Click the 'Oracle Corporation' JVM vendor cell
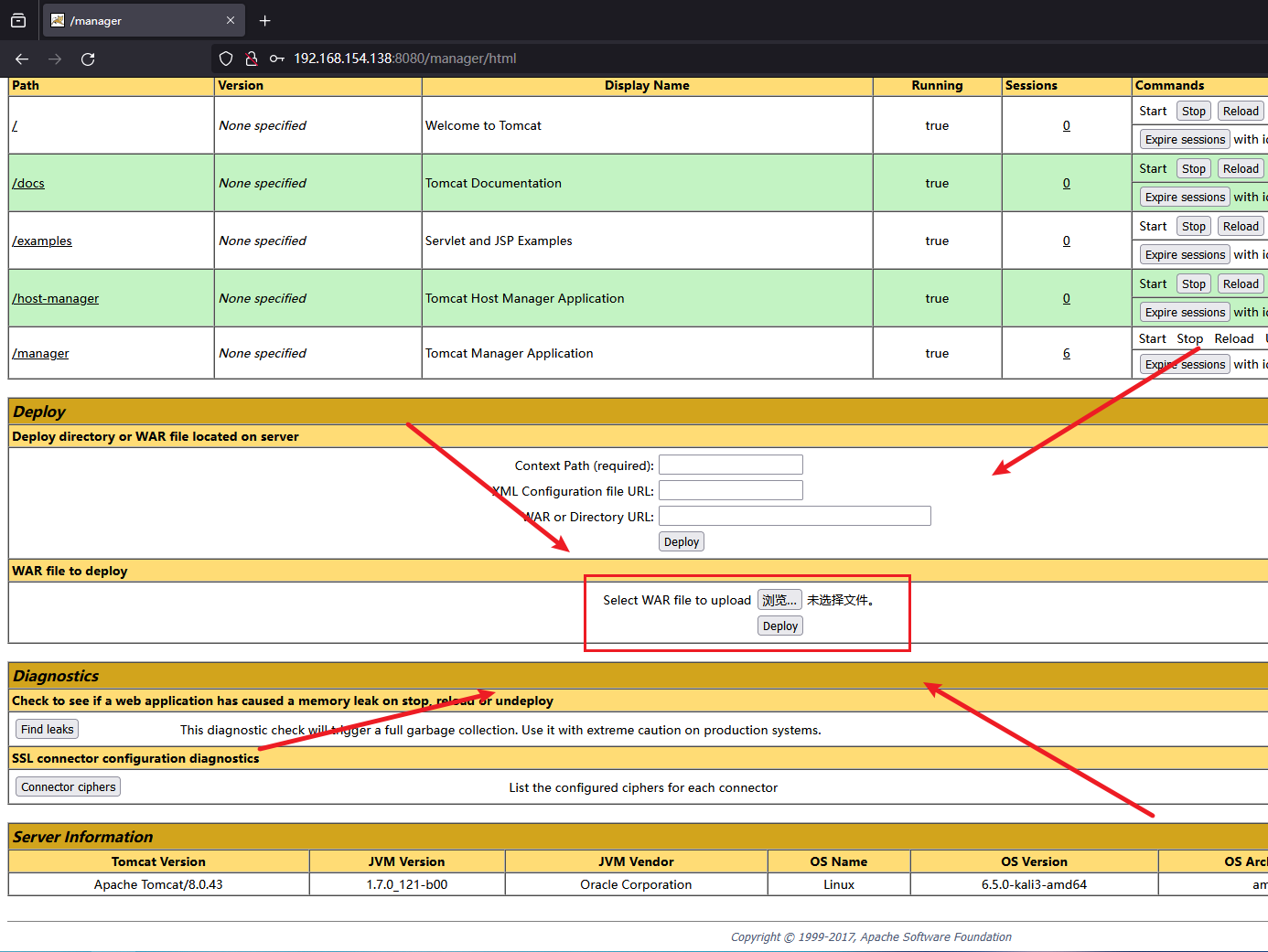 click(x=636, y=884)
